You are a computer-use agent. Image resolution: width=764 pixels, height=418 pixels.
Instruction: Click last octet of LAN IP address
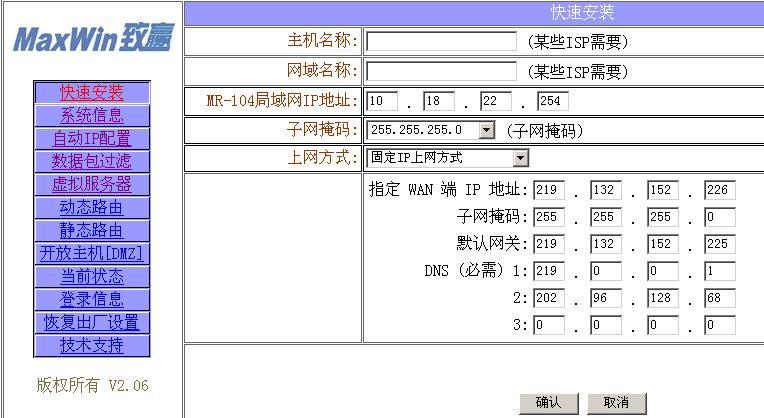tap(552, 101)
